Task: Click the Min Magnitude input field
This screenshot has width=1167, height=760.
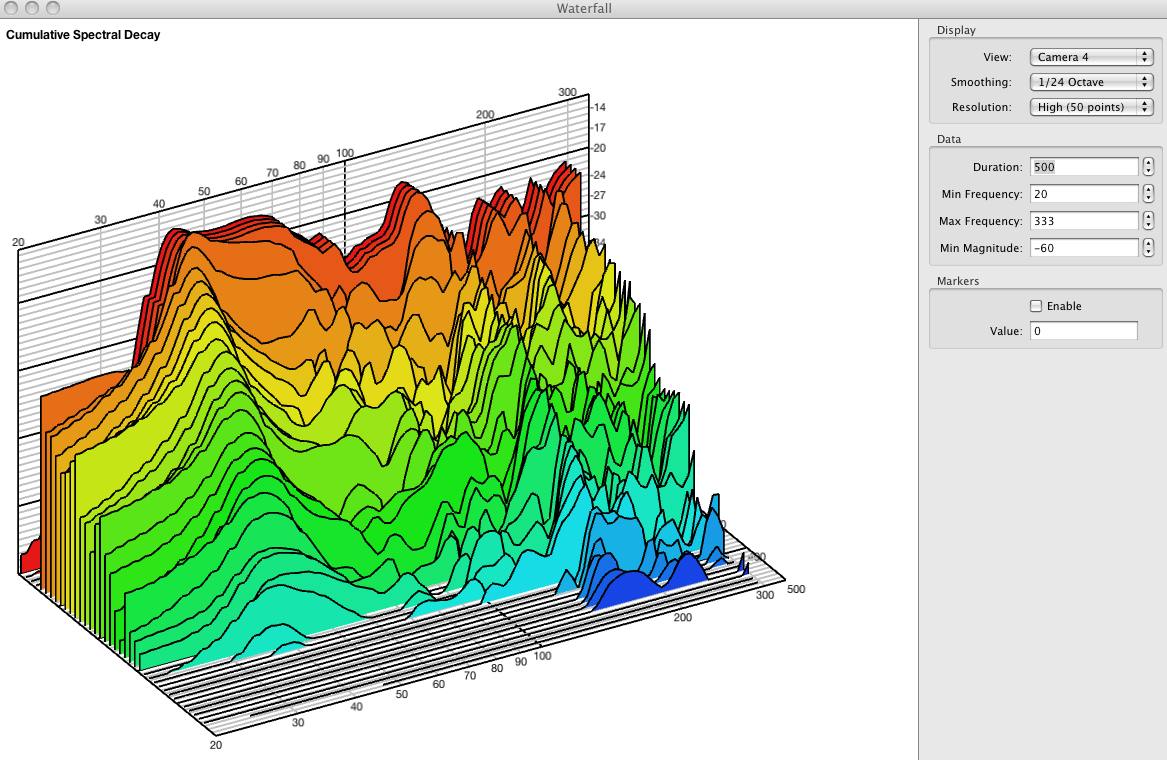Action: point(1084,248)
